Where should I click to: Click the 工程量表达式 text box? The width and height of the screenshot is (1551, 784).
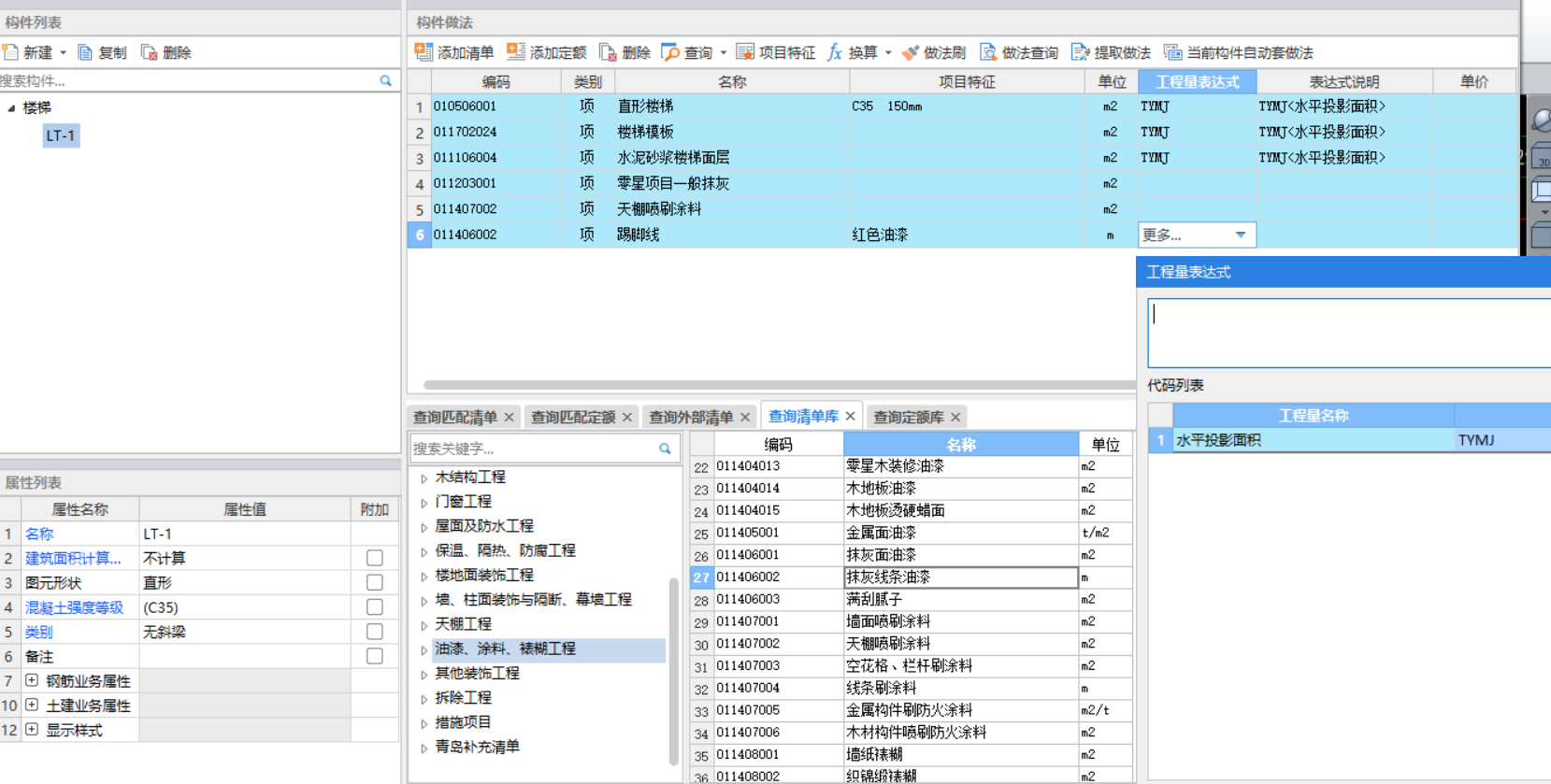(x=1349, y=334)
